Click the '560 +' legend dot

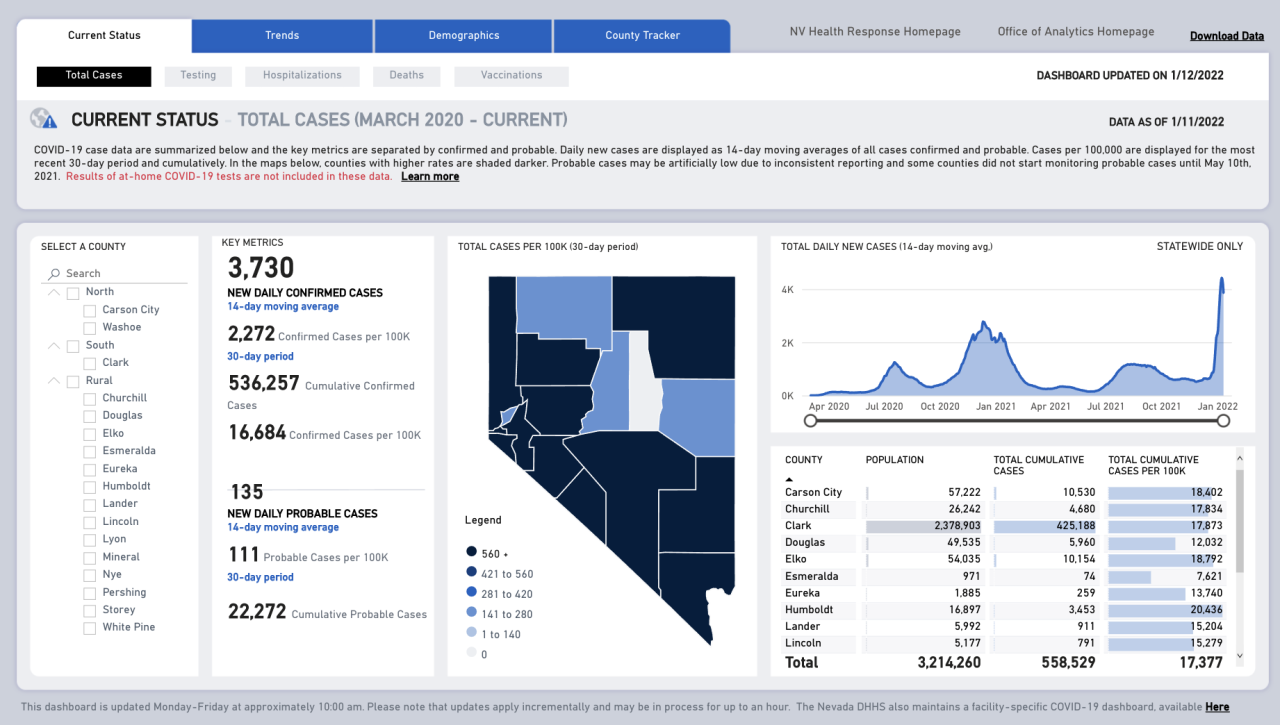point(471,552)
